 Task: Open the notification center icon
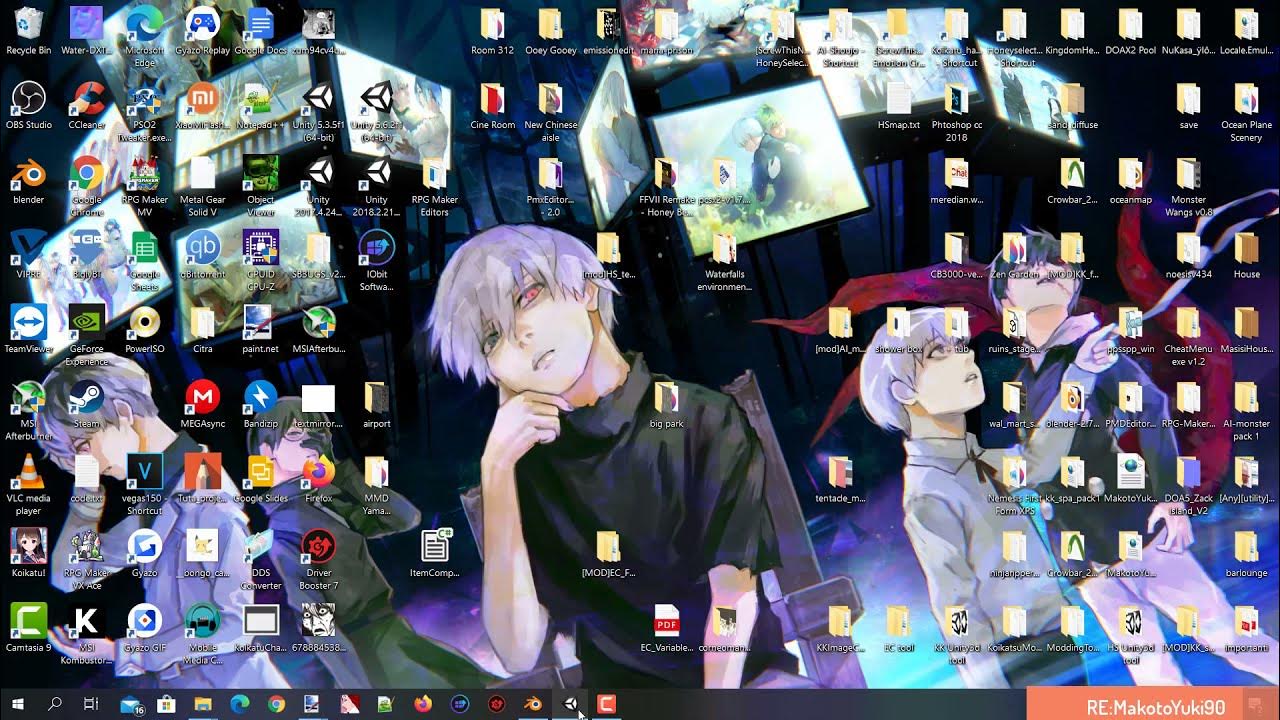coord(1255,704)
